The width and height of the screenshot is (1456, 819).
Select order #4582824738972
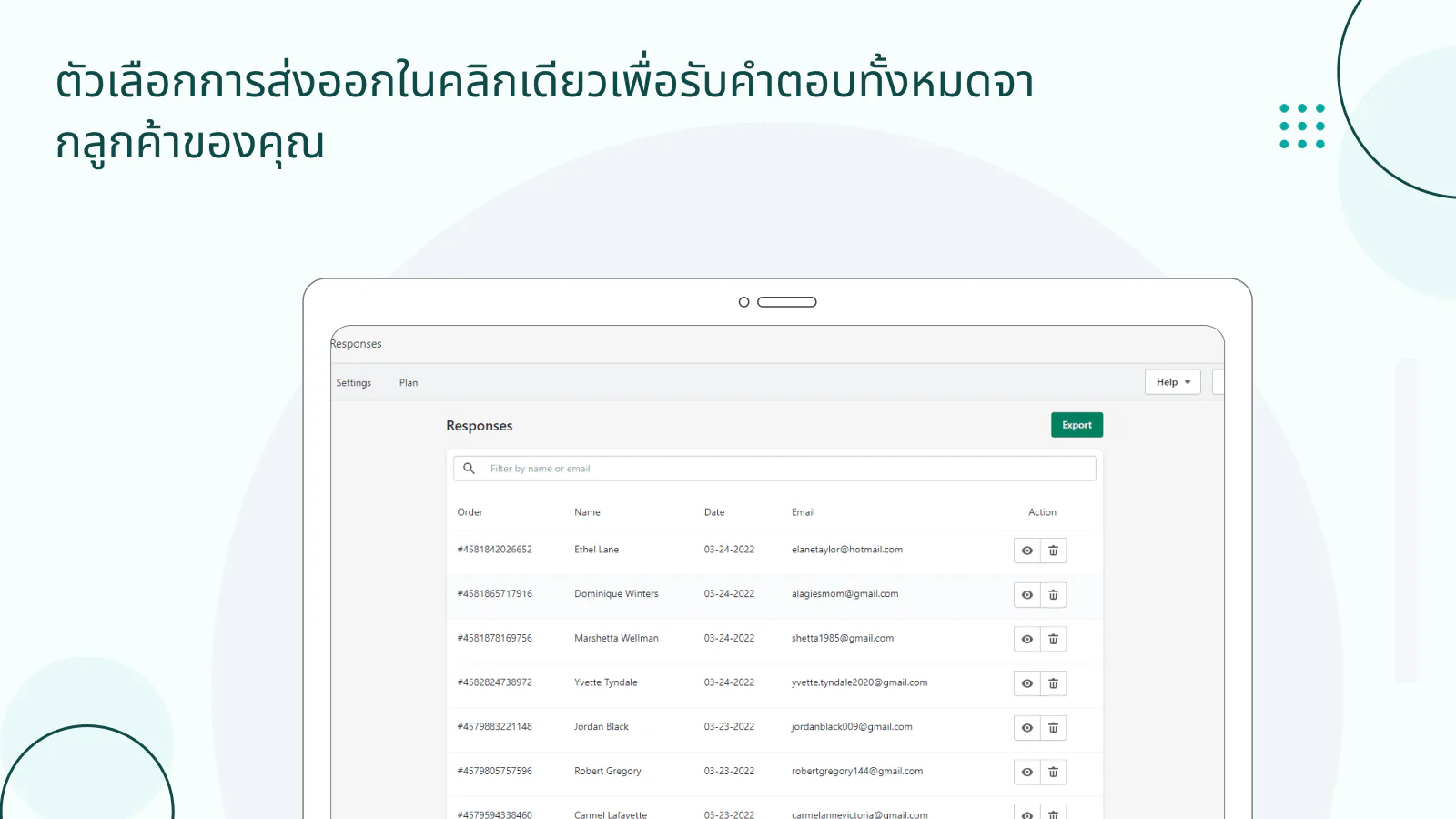494,682
